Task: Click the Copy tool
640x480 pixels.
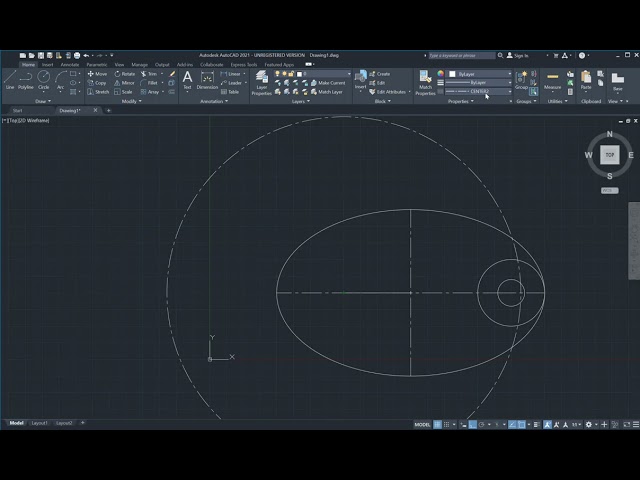Action: pos(97,83)
